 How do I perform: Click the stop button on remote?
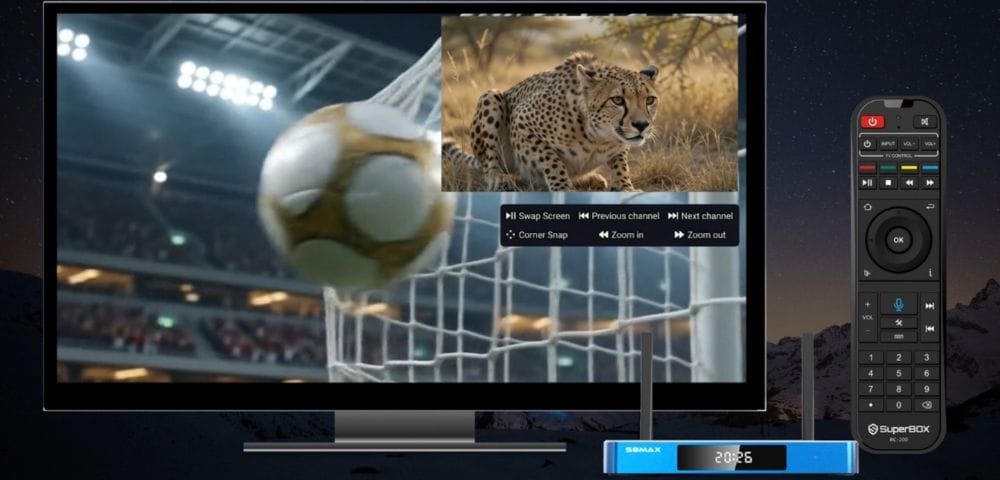[x=888, y=182]
